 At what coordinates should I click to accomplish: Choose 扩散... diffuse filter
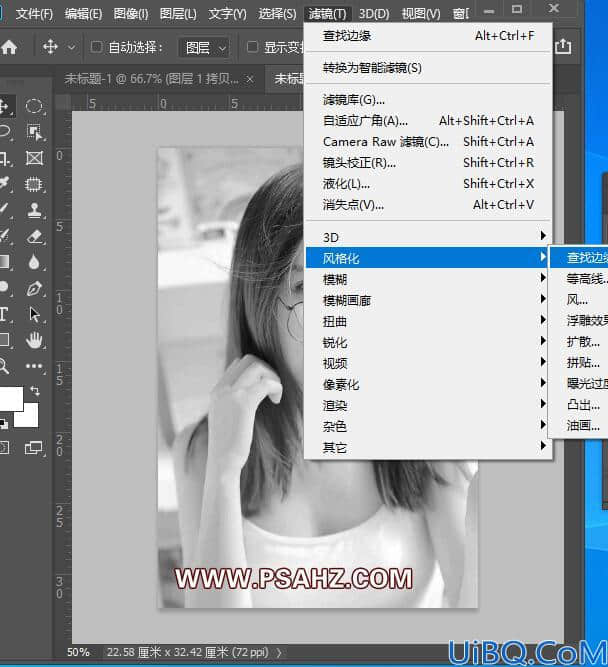coord(579,342)
